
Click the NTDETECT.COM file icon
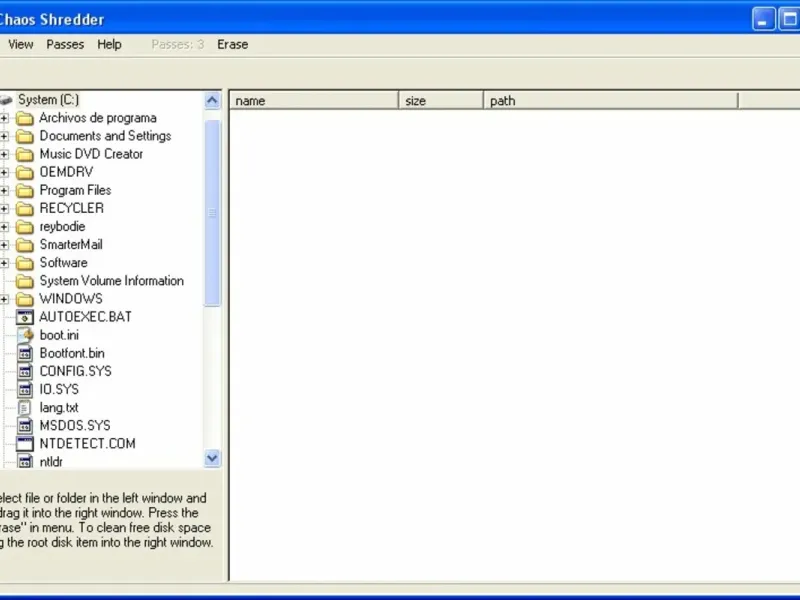(x=24, y=444)
